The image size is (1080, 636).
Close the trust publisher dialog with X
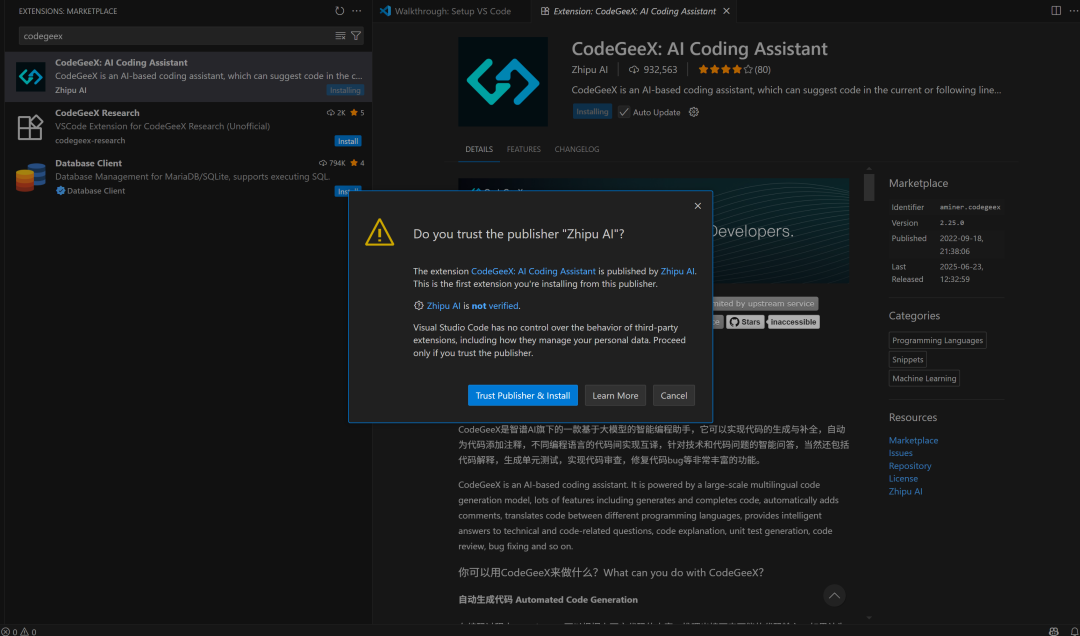coord(698,206)
